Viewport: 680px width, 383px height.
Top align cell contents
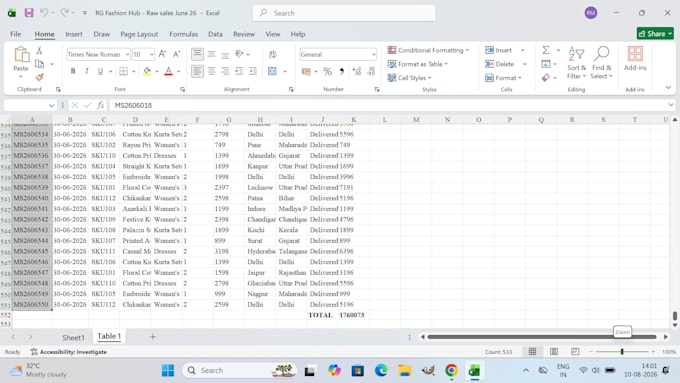point(197,54)
